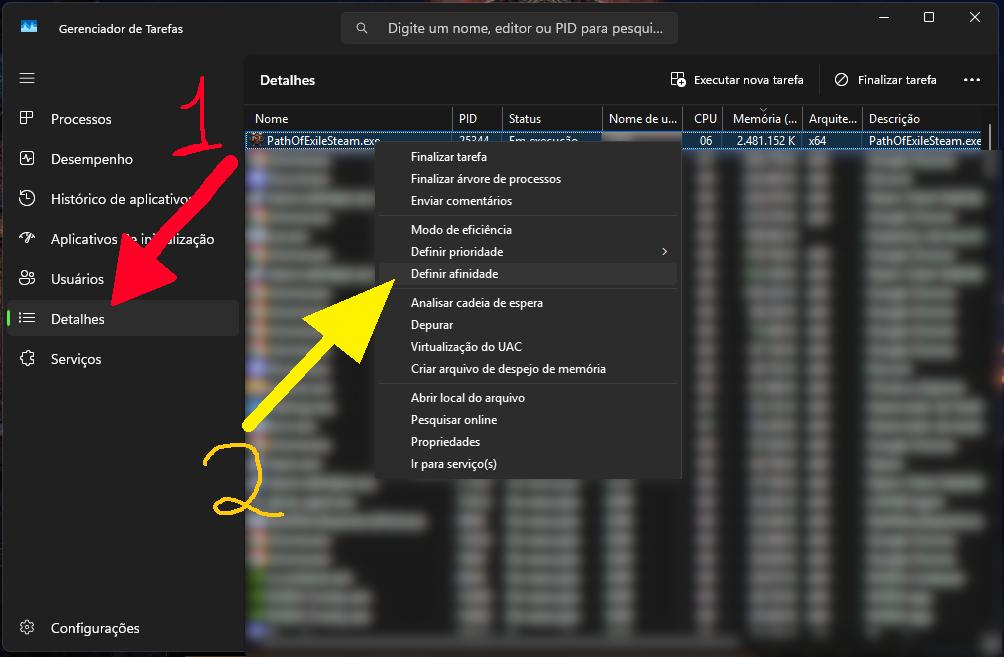Select Enviar comentários menu entry
This screenshot has height=657, width=1004.
tap(528, 200)
